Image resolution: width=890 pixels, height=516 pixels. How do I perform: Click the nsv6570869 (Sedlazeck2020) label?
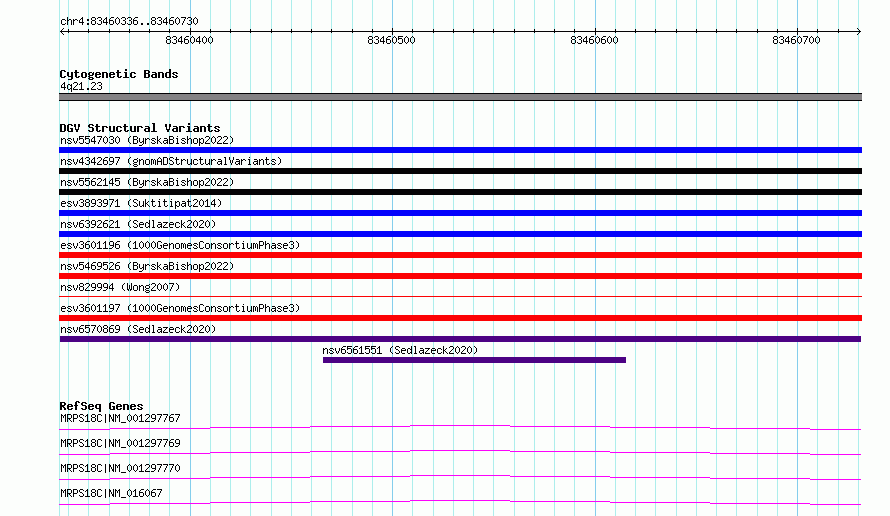click(138, 329)
